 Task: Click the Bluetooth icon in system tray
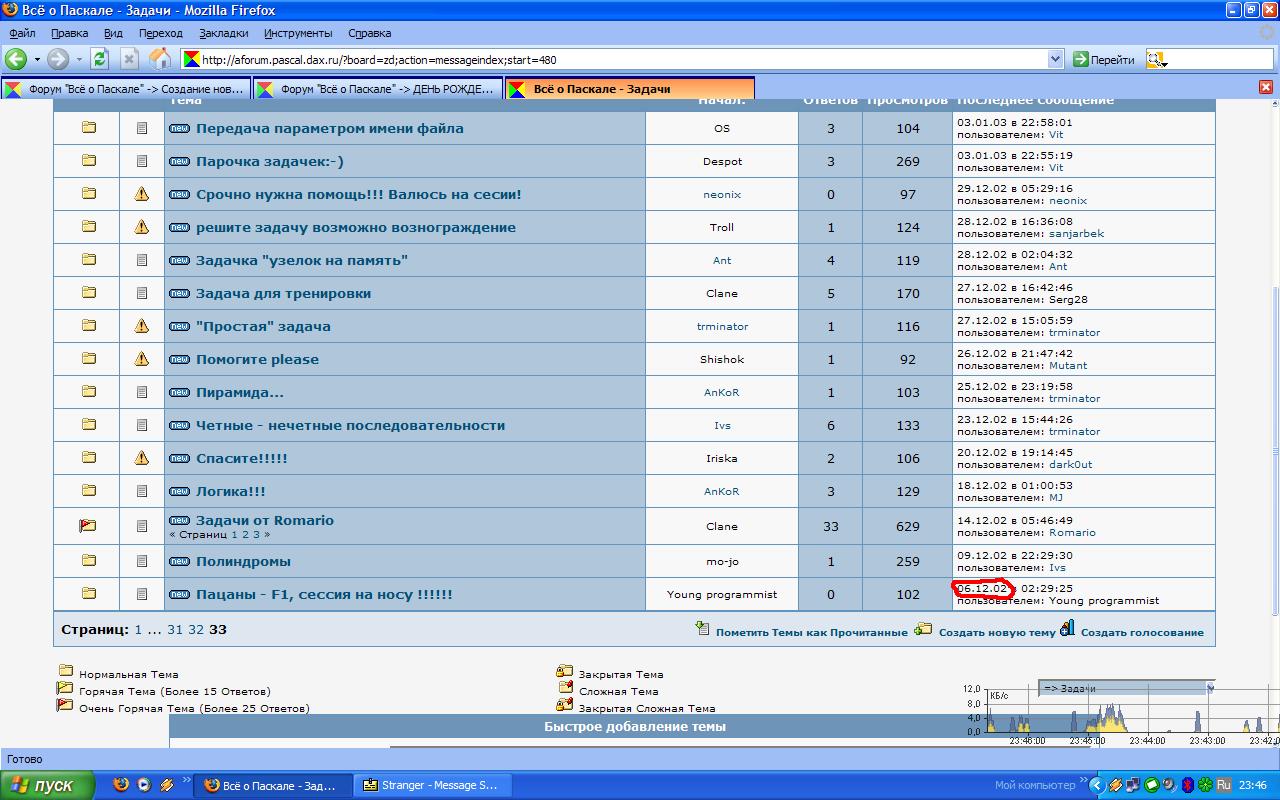1187,785
